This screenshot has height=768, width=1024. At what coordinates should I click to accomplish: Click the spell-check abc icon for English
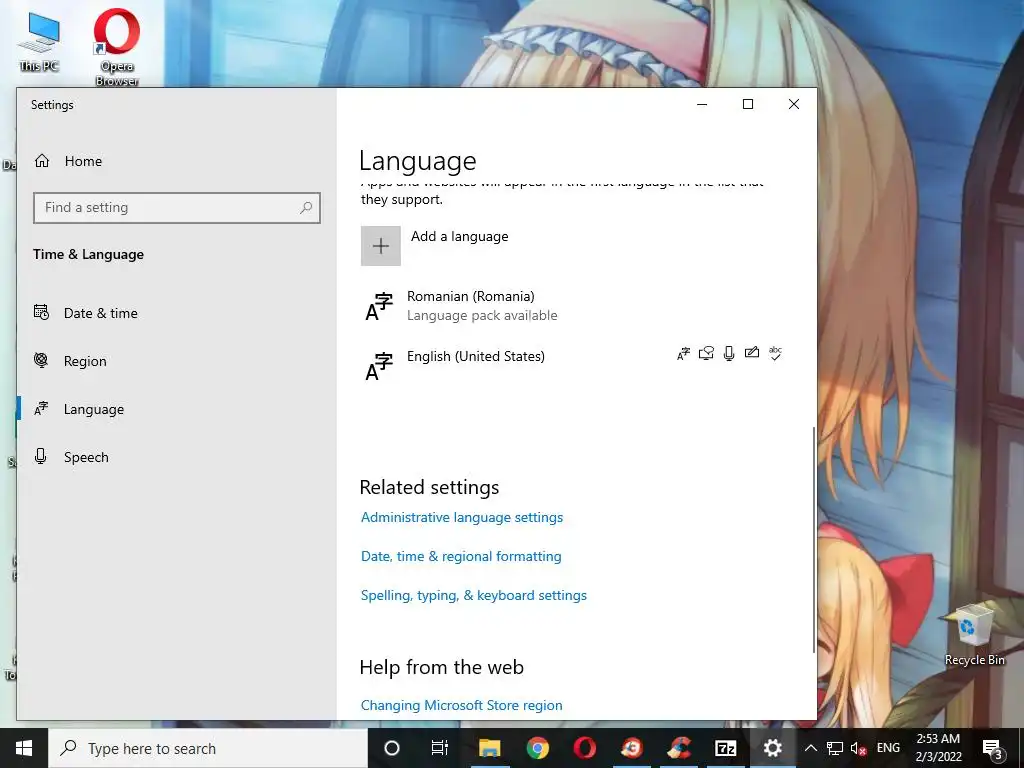coord(775,353)
